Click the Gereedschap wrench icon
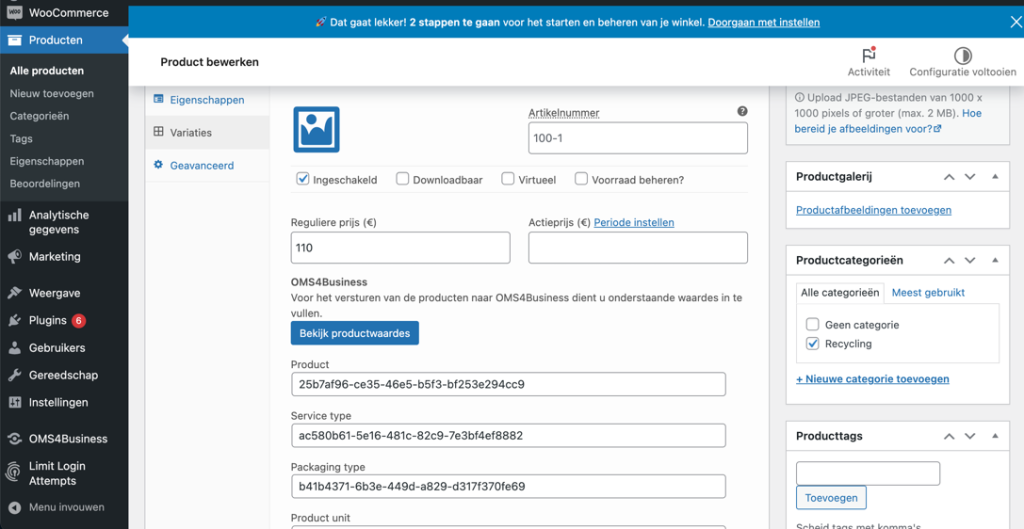The image size is (1024, 529). 14,375
